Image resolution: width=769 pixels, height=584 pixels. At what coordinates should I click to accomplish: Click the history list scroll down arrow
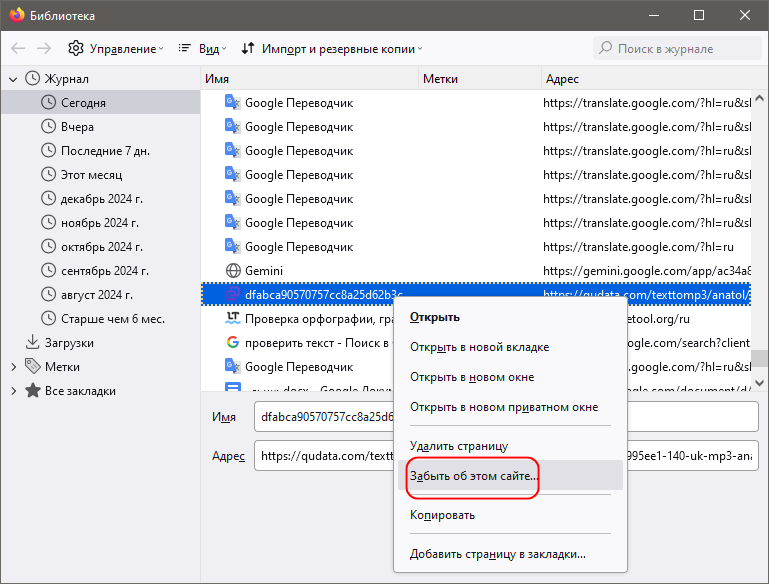[759, 382]
